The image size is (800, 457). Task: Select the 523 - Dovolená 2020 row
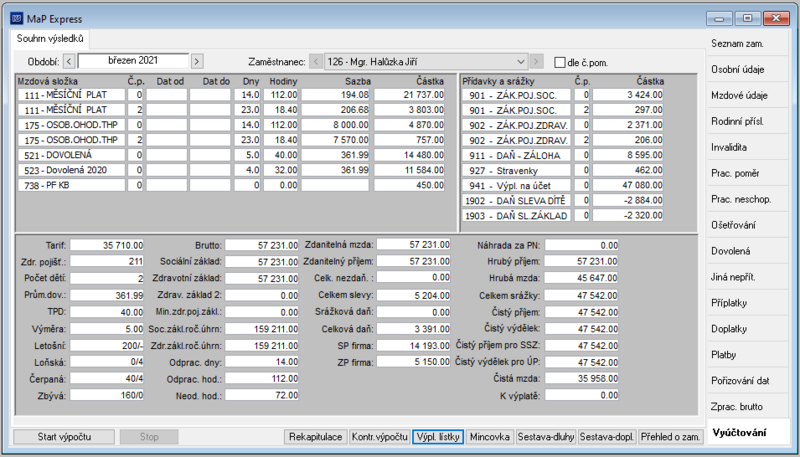[231, 170]
